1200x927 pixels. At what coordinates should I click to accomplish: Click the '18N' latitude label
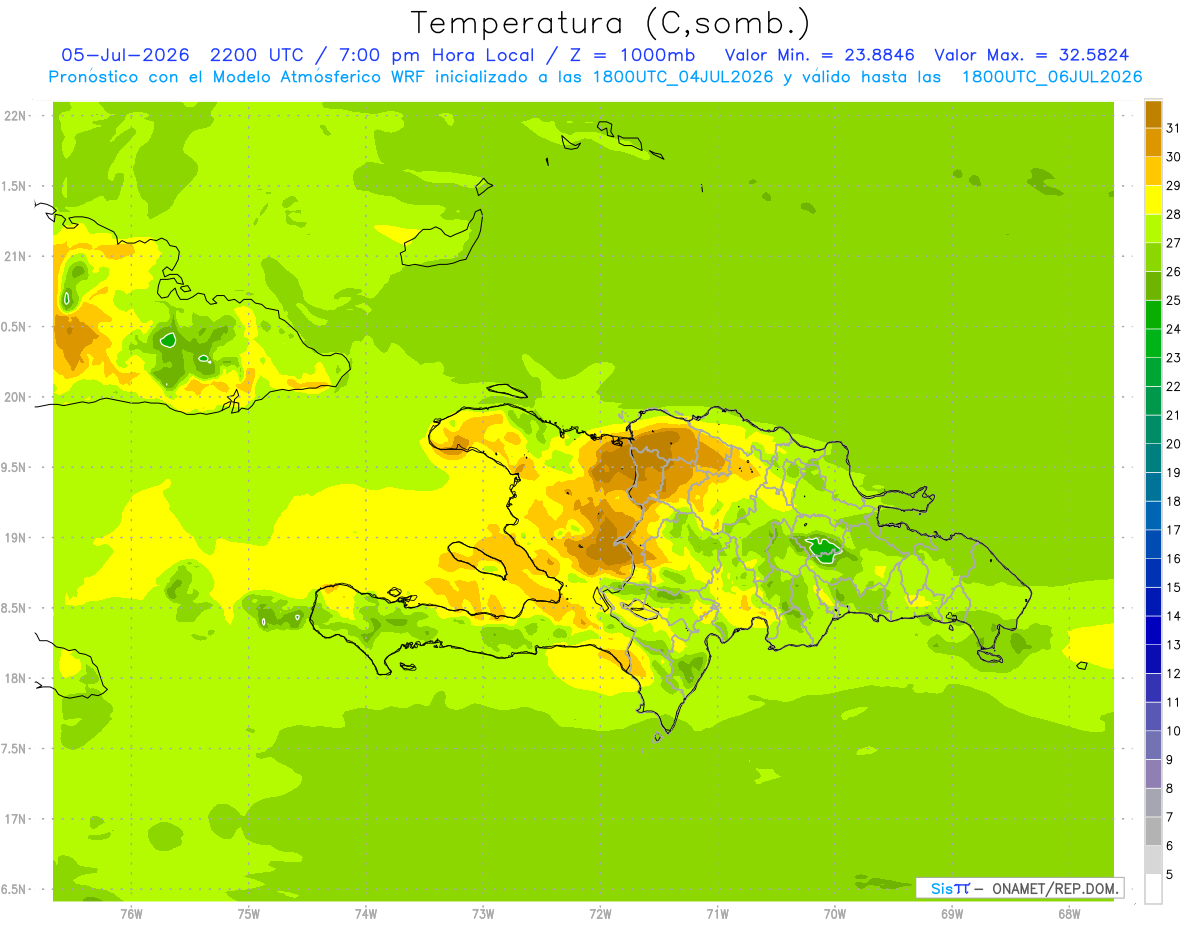(17, 678)
